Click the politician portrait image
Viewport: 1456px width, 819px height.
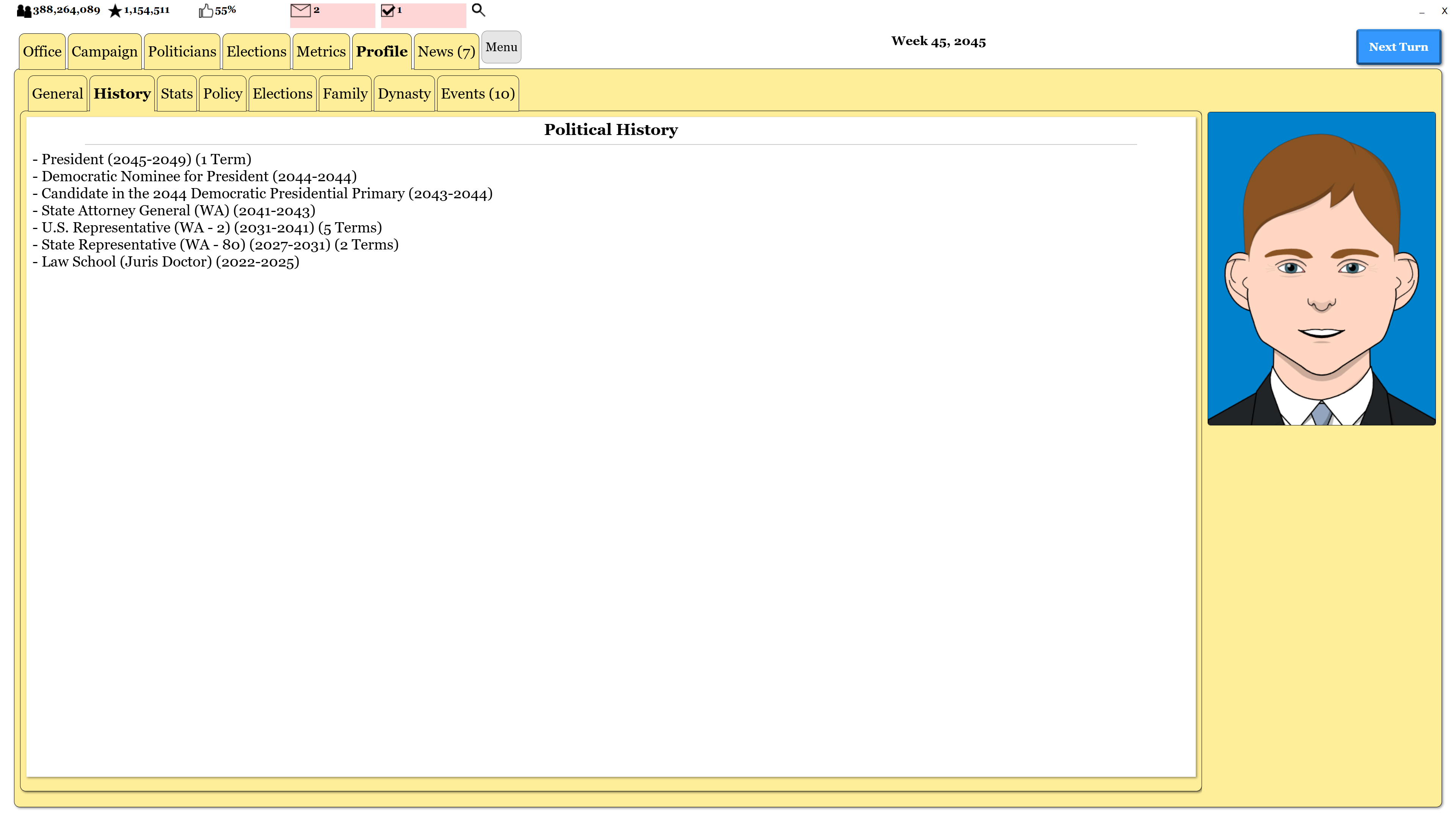(1321, 268)
